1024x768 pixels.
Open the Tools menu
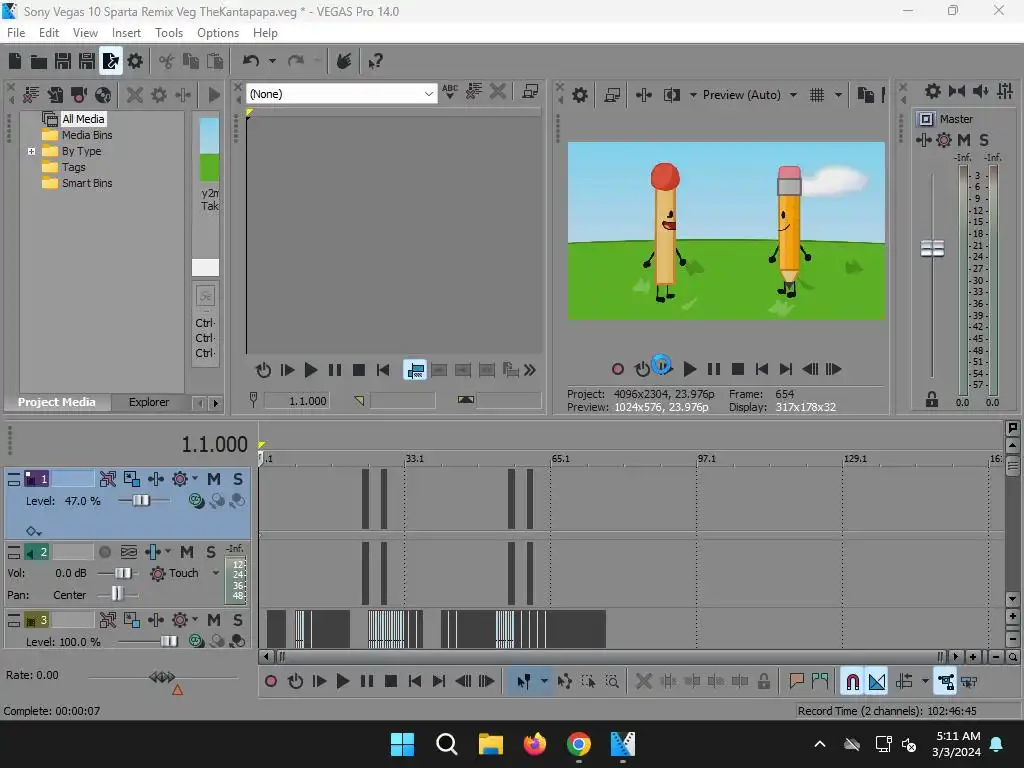(x=168, y=33)
